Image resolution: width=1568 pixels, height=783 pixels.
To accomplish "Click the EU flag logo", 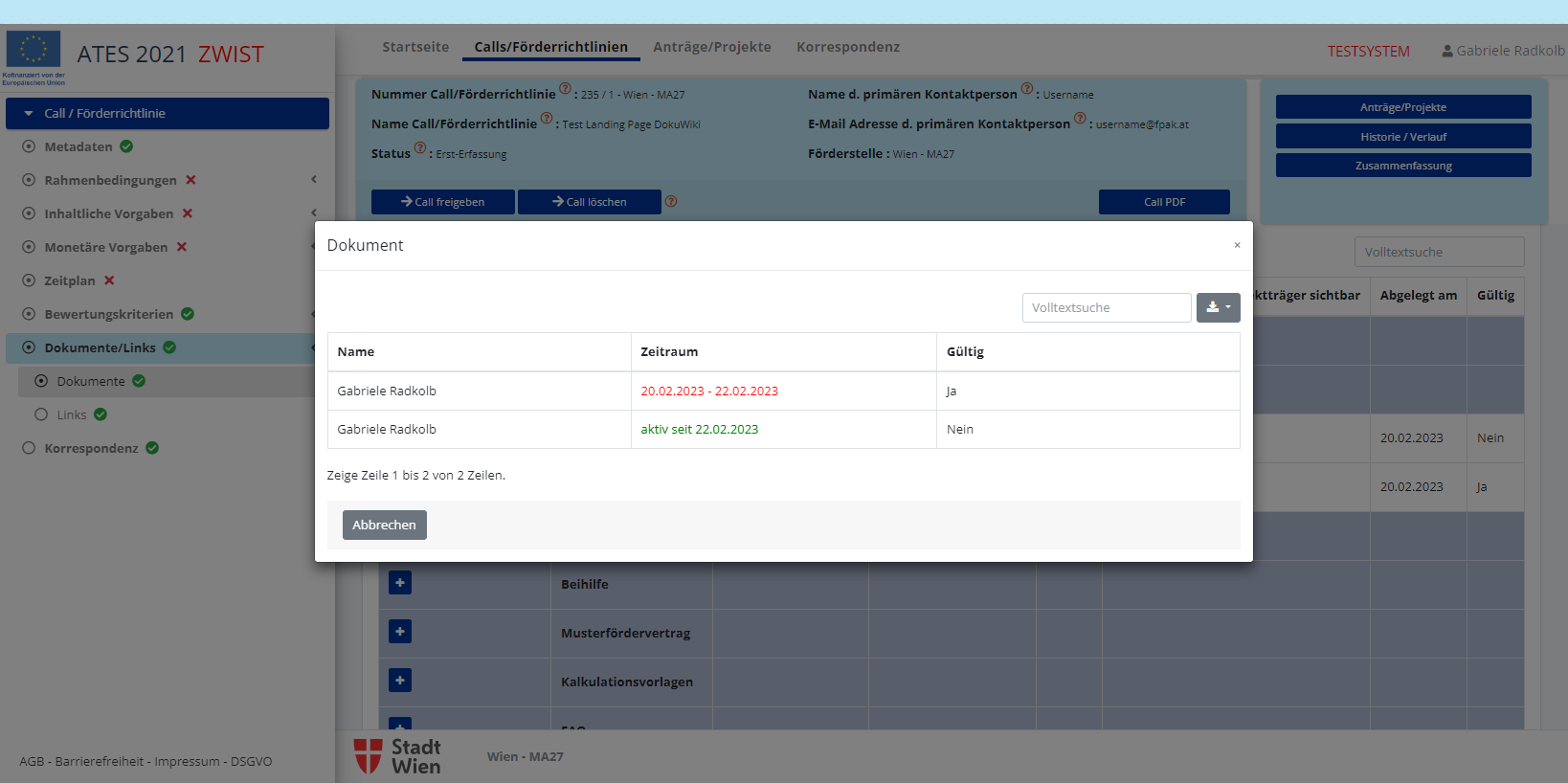I will click(x=34, y=50).
